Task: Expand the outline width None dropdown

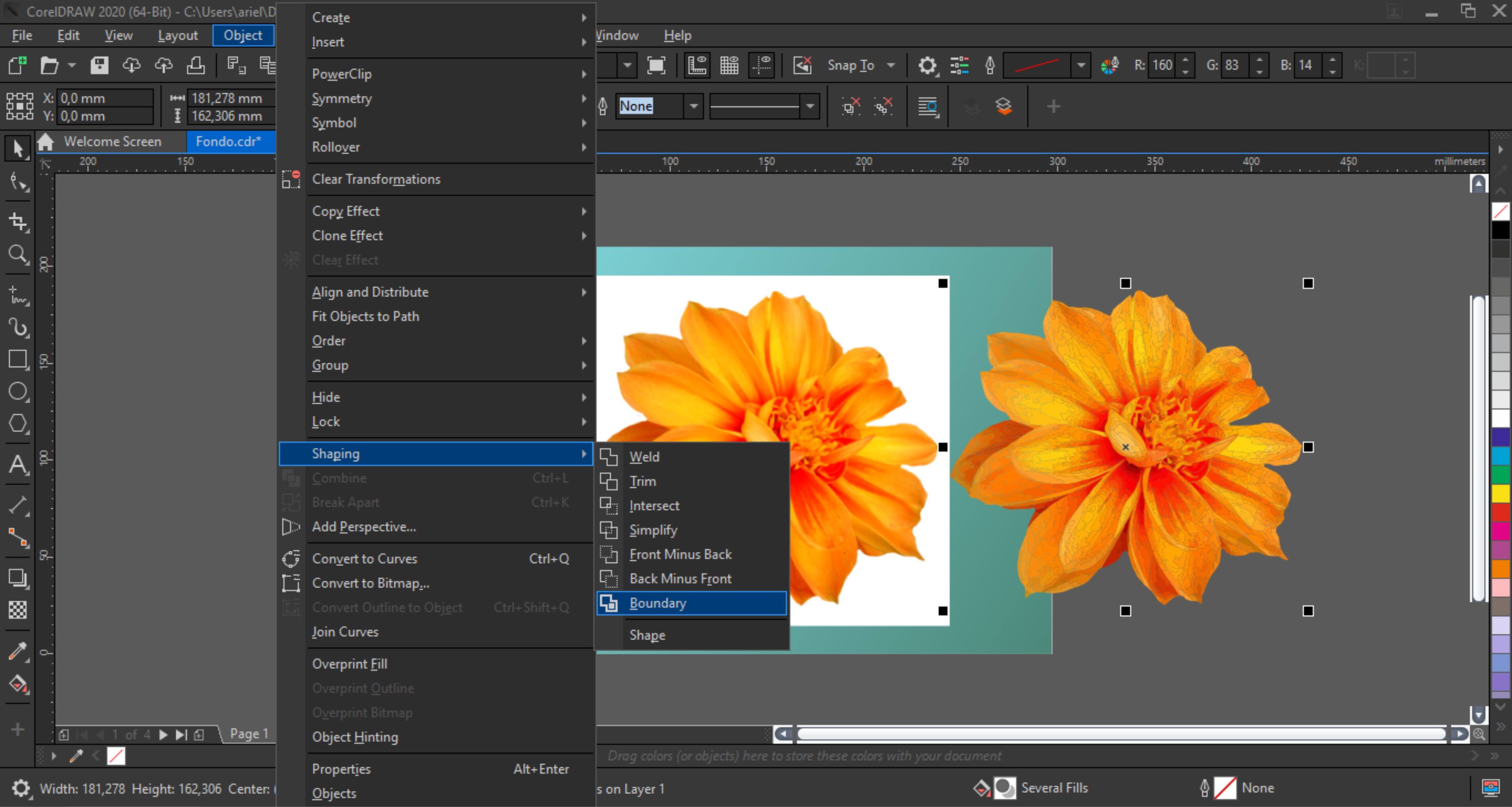Action: (x=694, y=106)
